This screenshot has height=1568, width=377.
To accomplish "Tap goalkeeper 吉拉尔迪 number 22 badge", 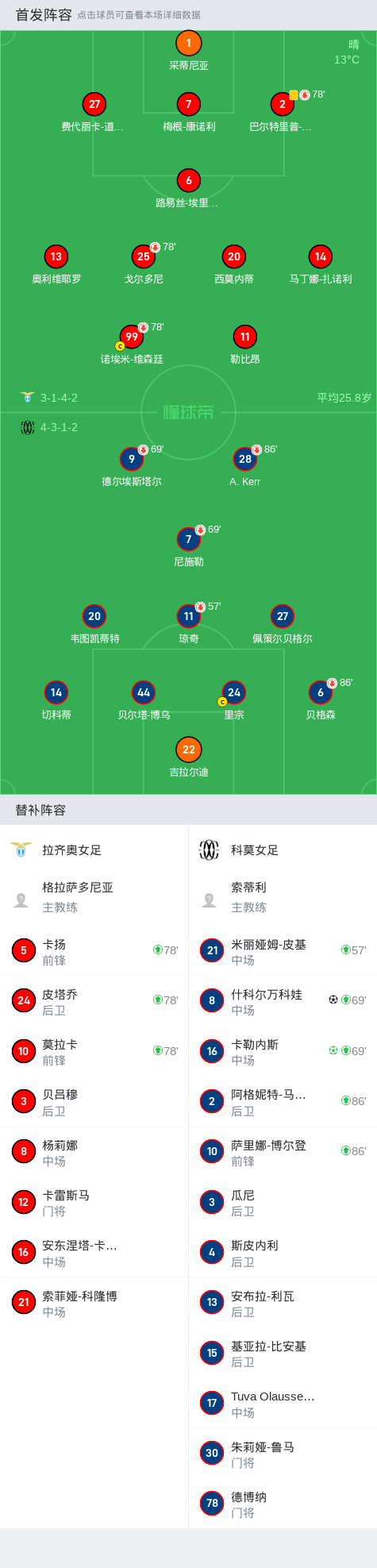I will [x=189, y=749].
